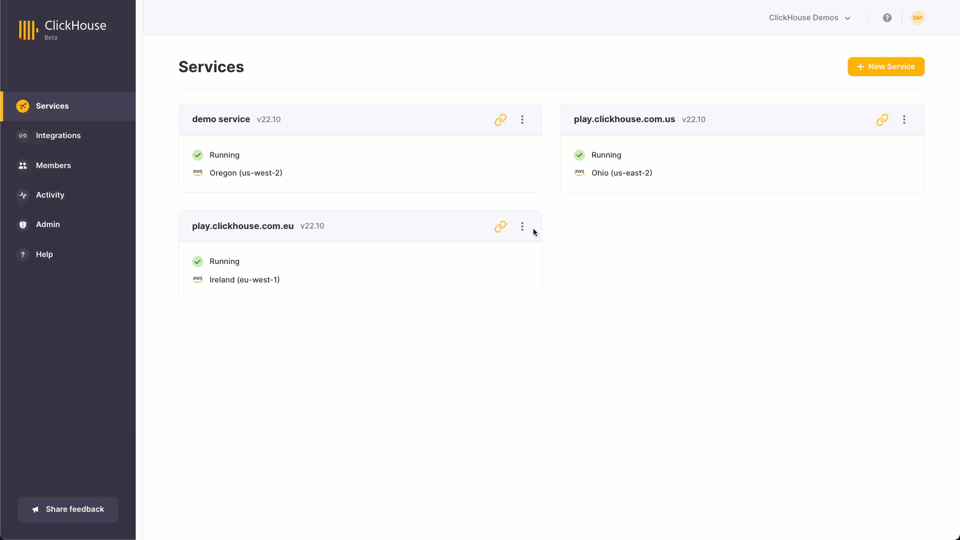Expand the ClickHouse Demos organization dropdown
Viewport: 960px width, 540px height.
pyautogui.click(x=810, y=18)
